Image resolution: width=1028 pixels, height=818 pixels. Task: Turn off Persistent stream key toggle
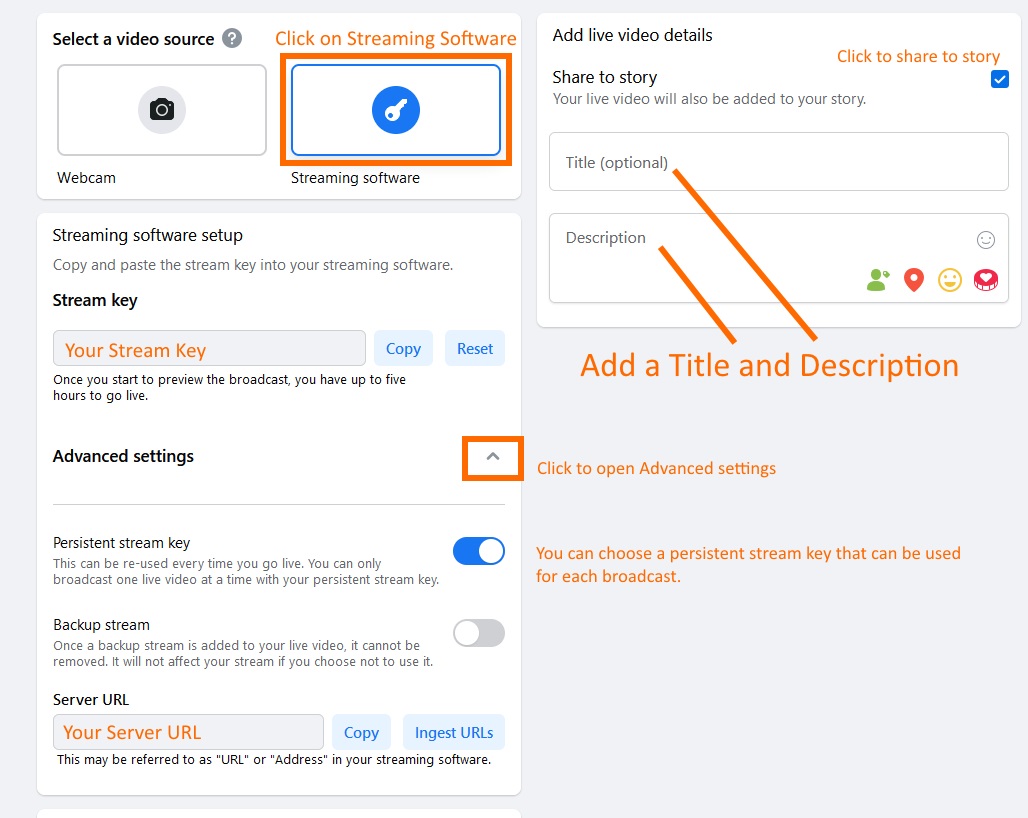[x=479, y=551]
